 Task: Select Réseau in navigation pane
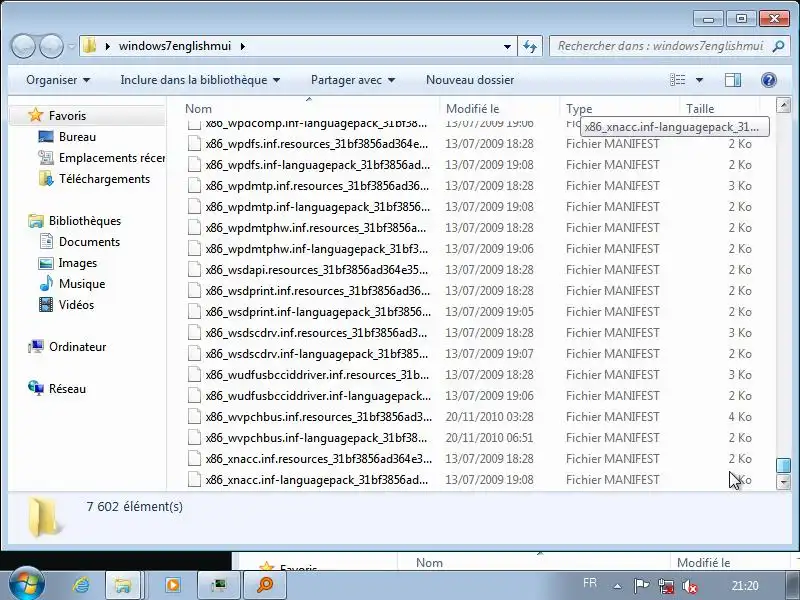point(57,389)
